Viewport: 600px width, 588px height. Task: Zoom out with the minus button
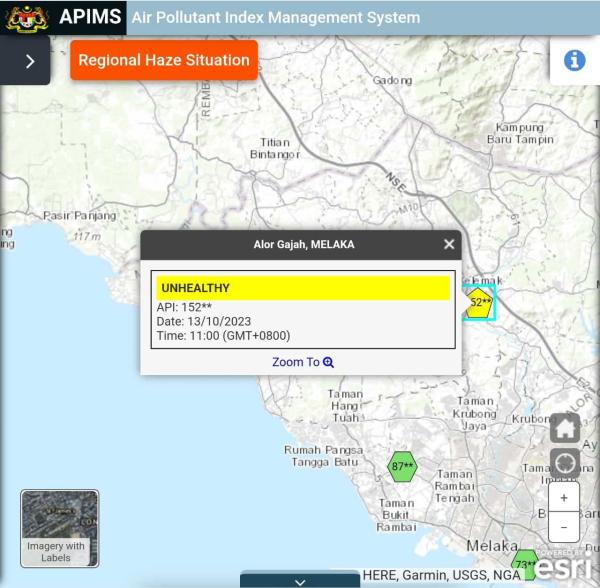click(x=564, y=526)
